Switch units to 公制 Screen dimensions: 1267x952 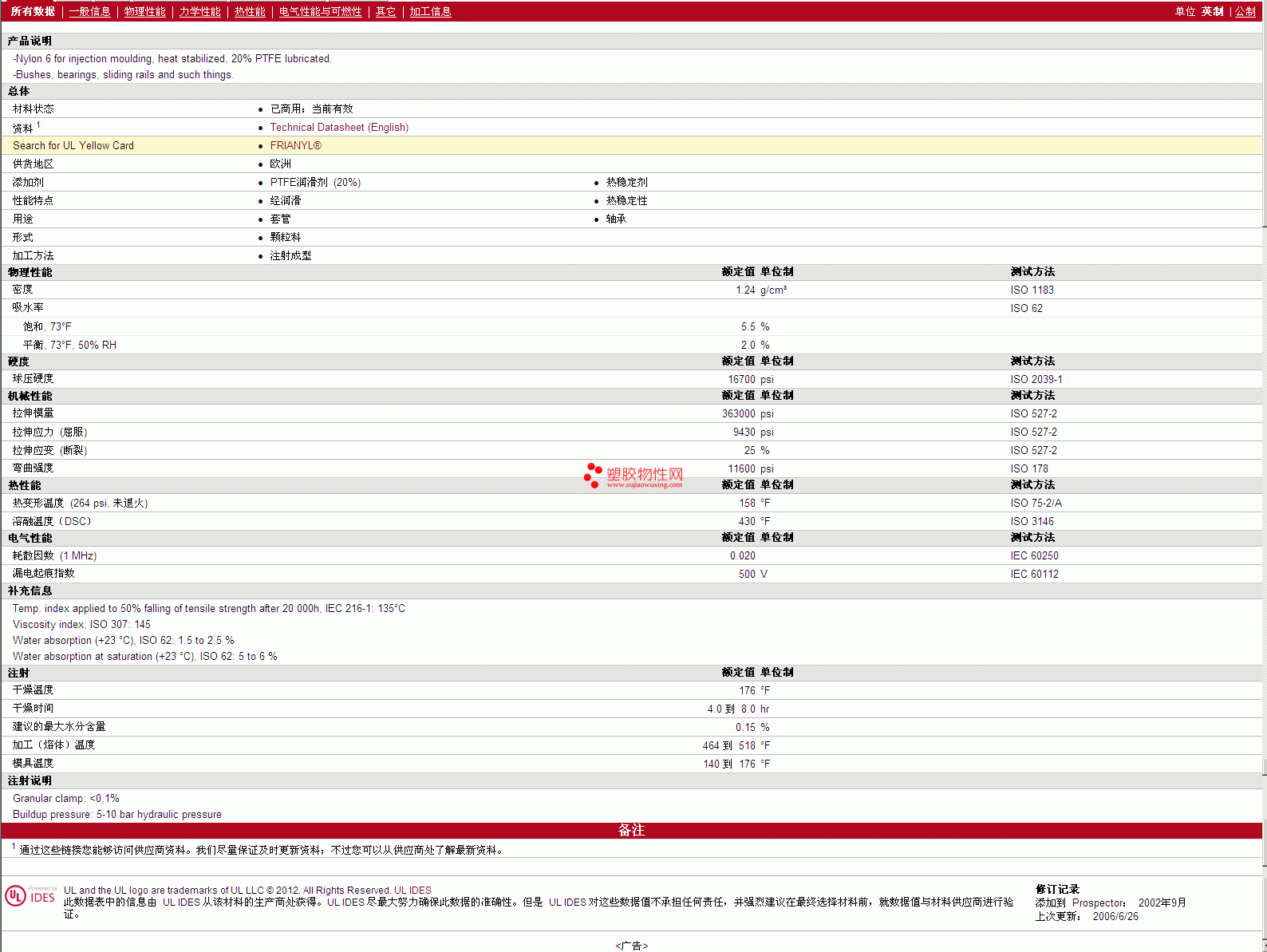[x=1245, y=12]
